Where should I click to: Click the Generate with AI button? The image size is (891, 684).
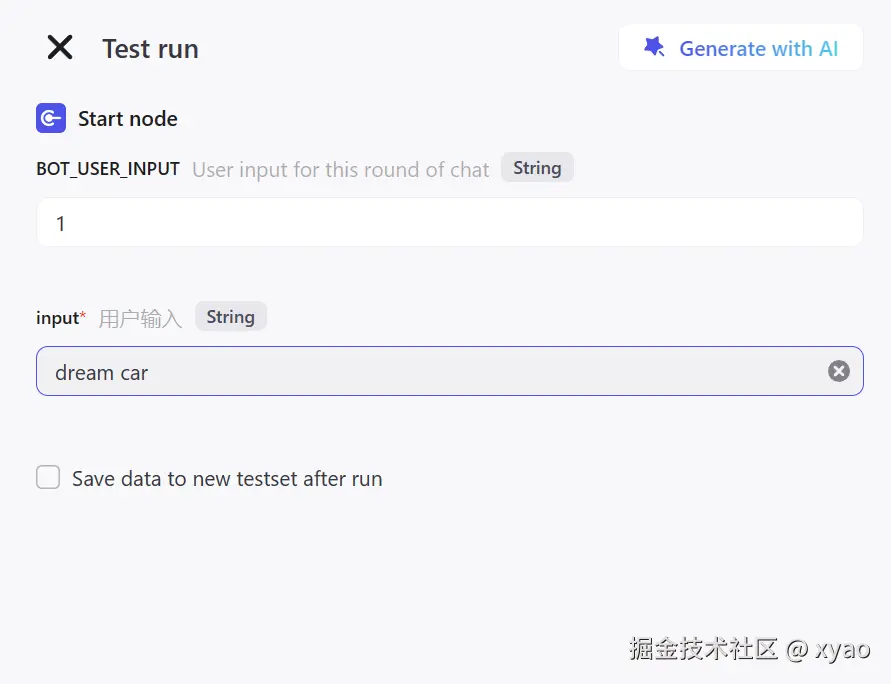[740, 46]
